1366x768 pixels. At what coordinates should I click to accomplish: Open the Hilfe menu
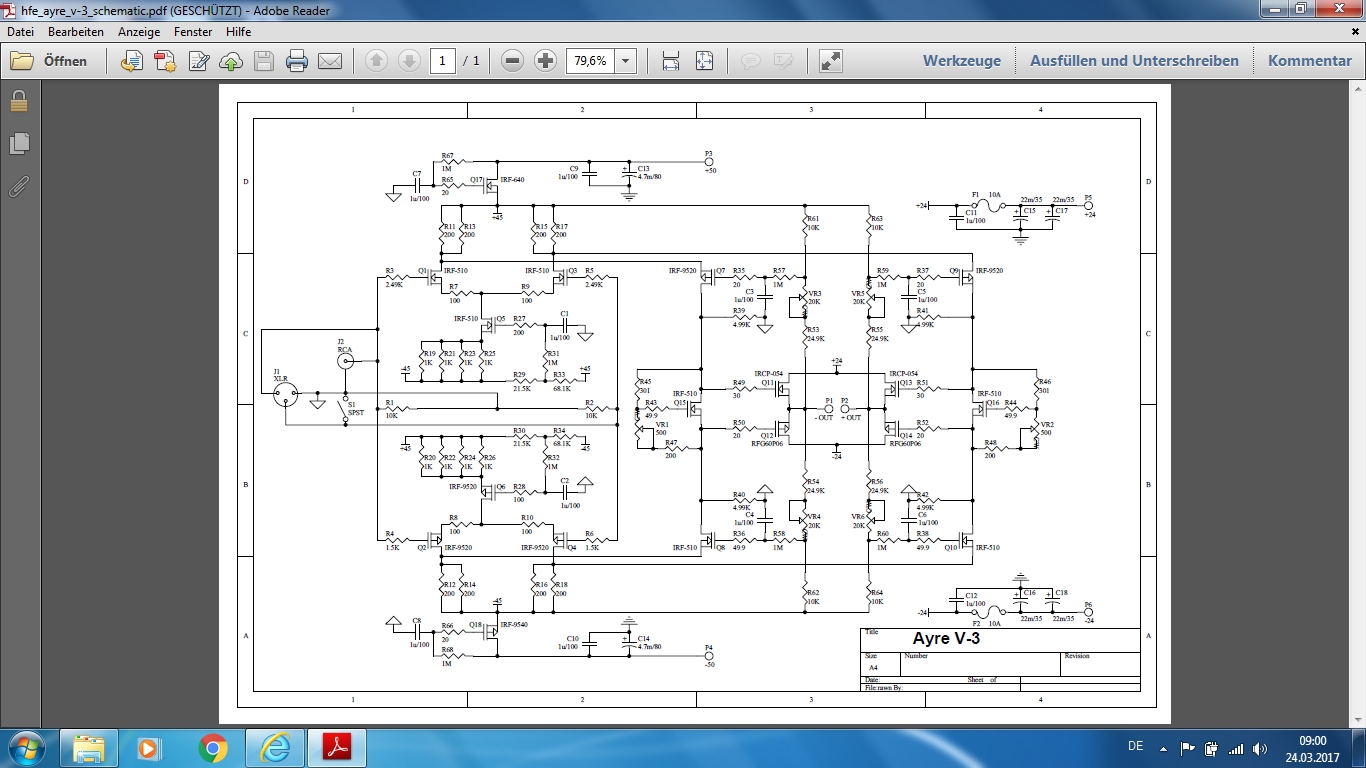click(238, 32)
